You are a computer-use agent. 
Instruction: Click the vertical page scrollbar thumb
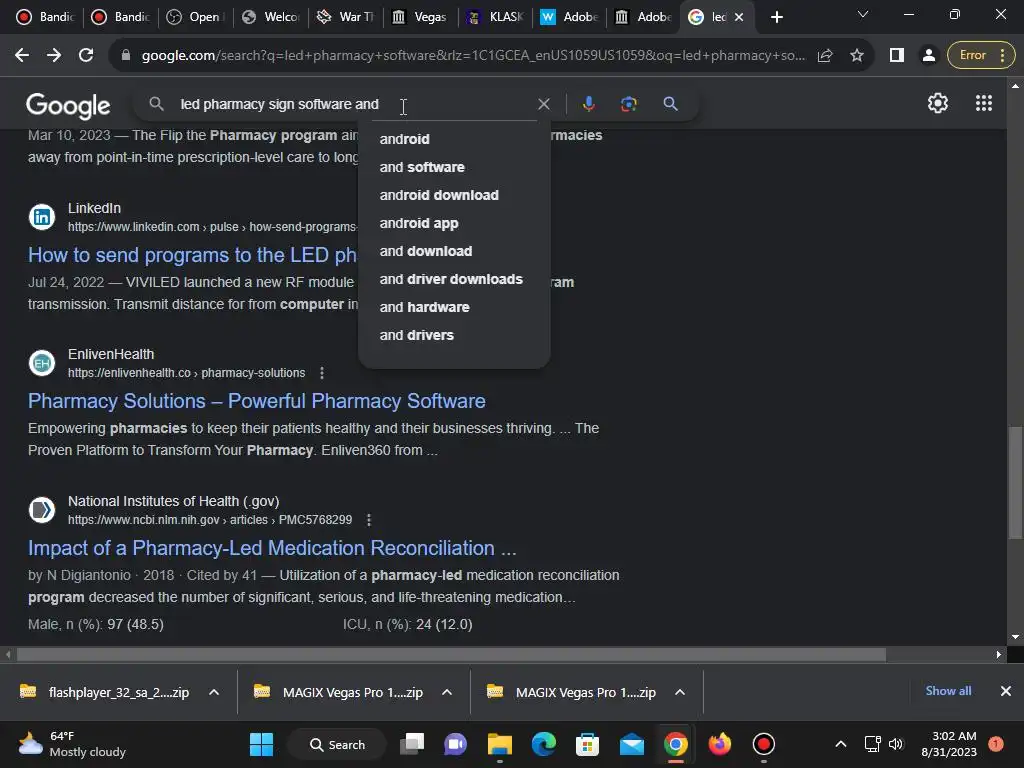1015,483
